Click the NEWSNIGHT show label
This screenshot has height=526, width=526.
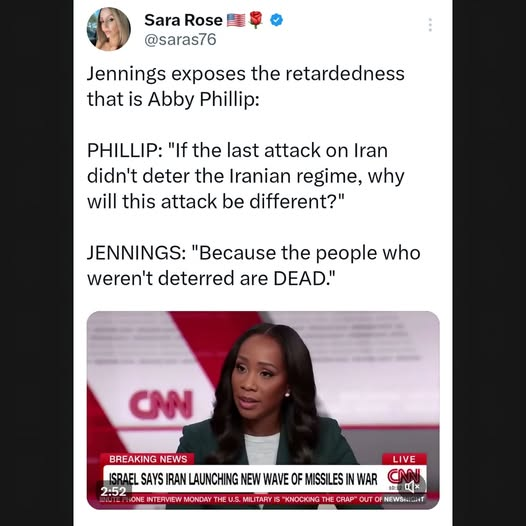tap(404, 499)
